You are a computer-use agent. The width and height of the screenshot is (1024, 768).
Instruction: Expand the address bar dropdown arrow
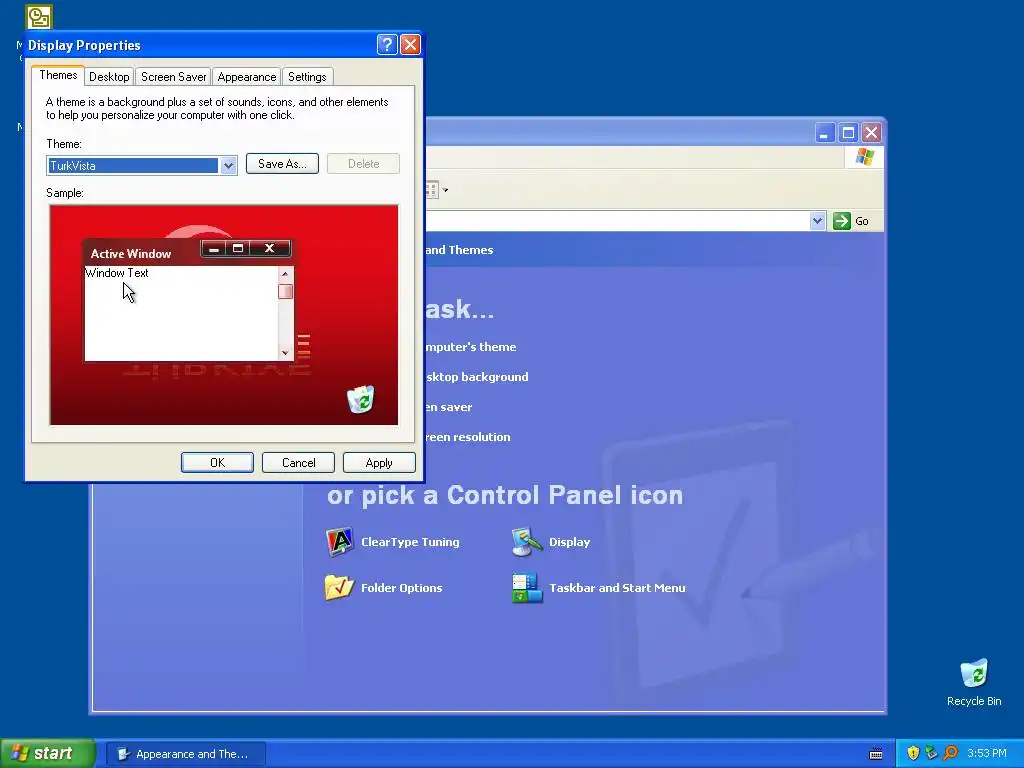(817, 221)
